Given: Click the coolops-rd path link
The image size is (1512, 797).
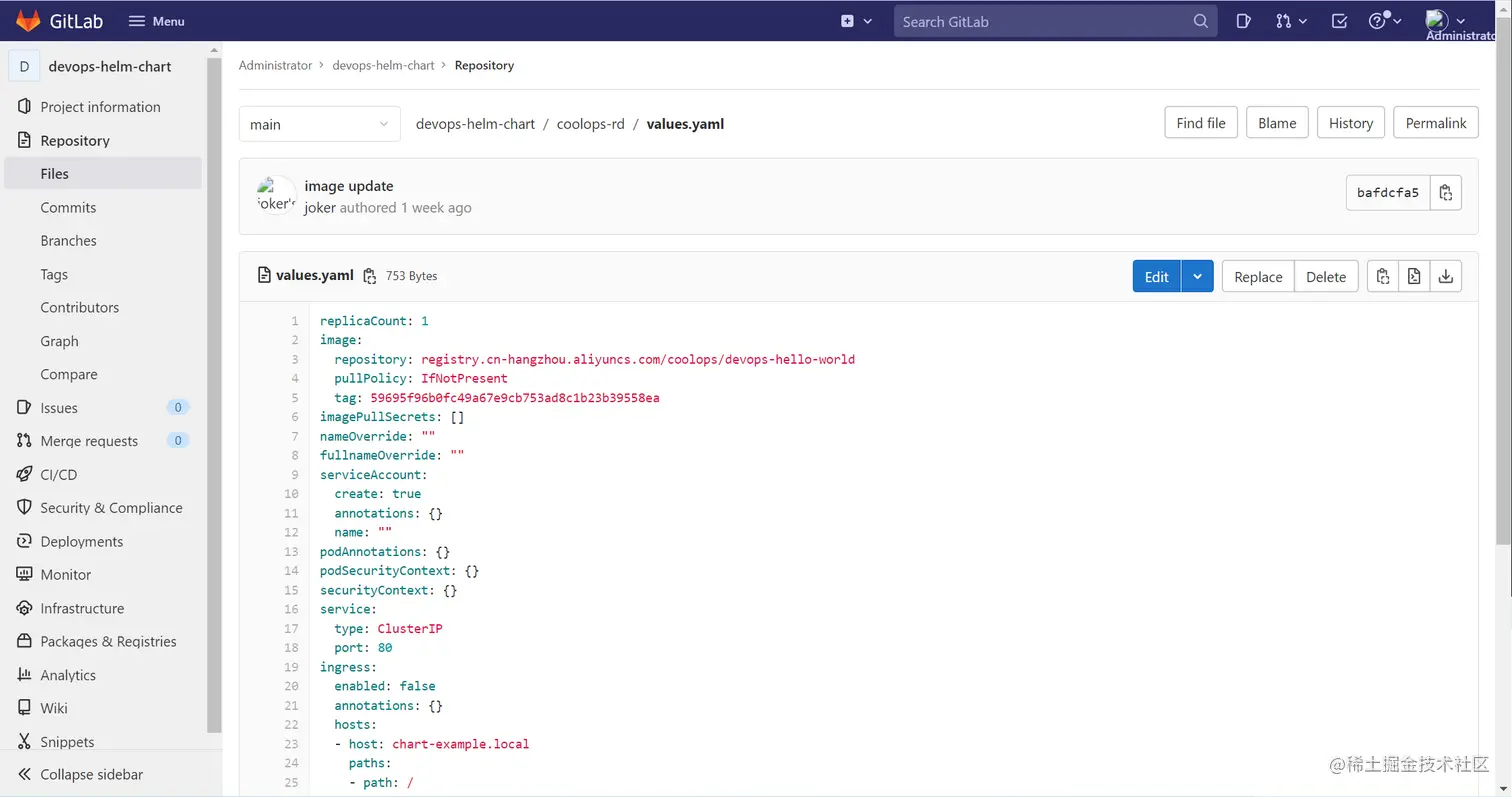Looking at the screenshot, I should click(x=590, y=124).
